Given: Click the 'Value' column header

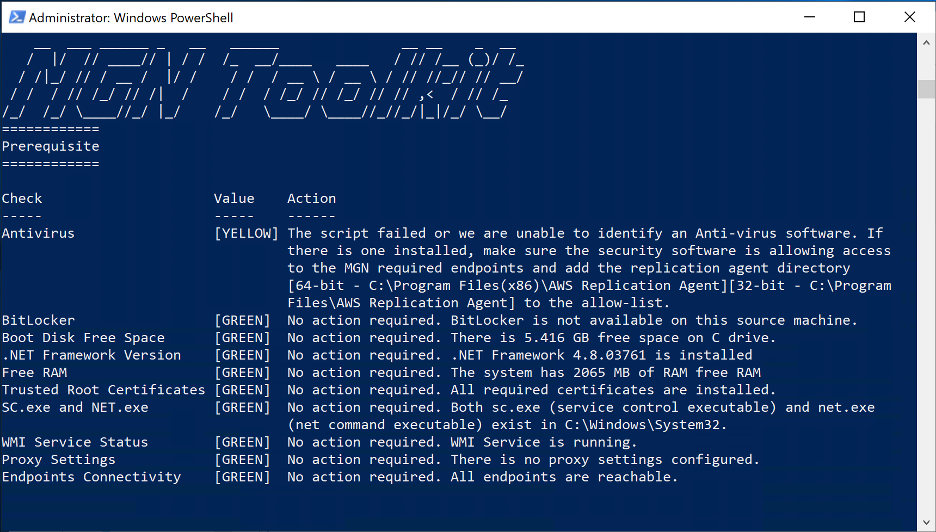Looking at the screenshot, I should point(234,198).
